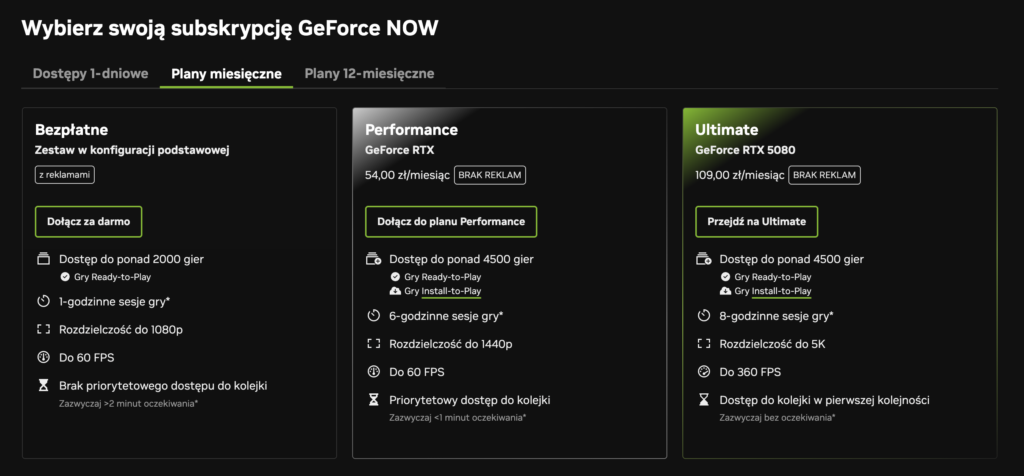Click 'Dostęp do ponad 2000 gier' text

[131, 259]
